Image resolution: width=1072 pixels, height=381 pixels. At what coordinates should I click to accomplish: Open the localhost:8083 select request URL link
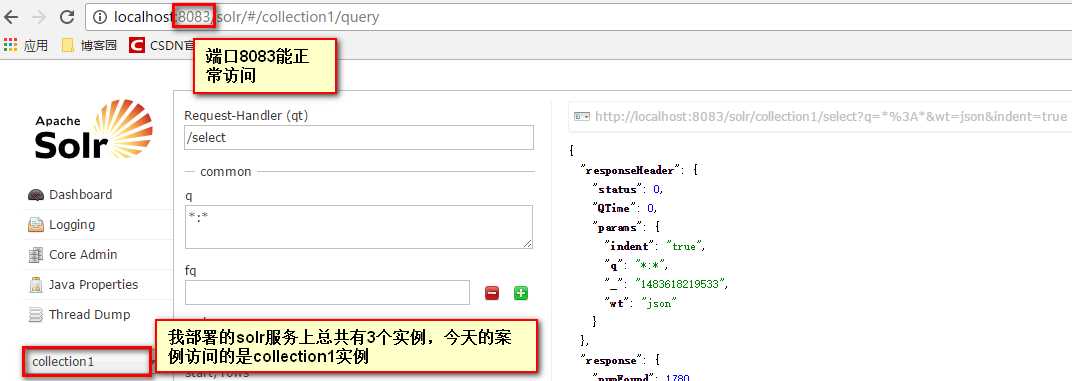[x=831, y=117]
